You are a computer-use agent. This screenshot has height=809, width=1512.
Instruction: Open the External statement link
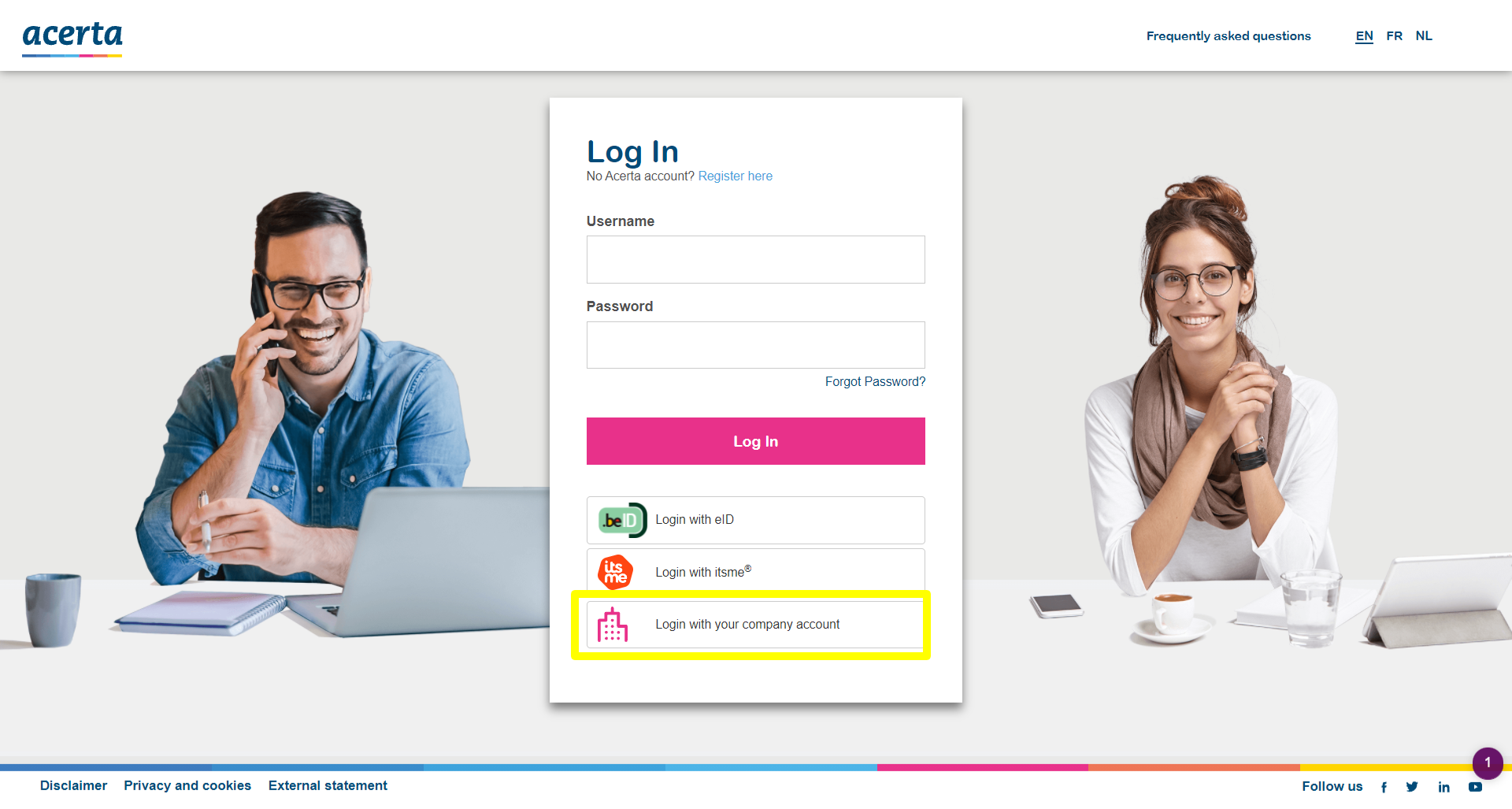coord(328,786)
